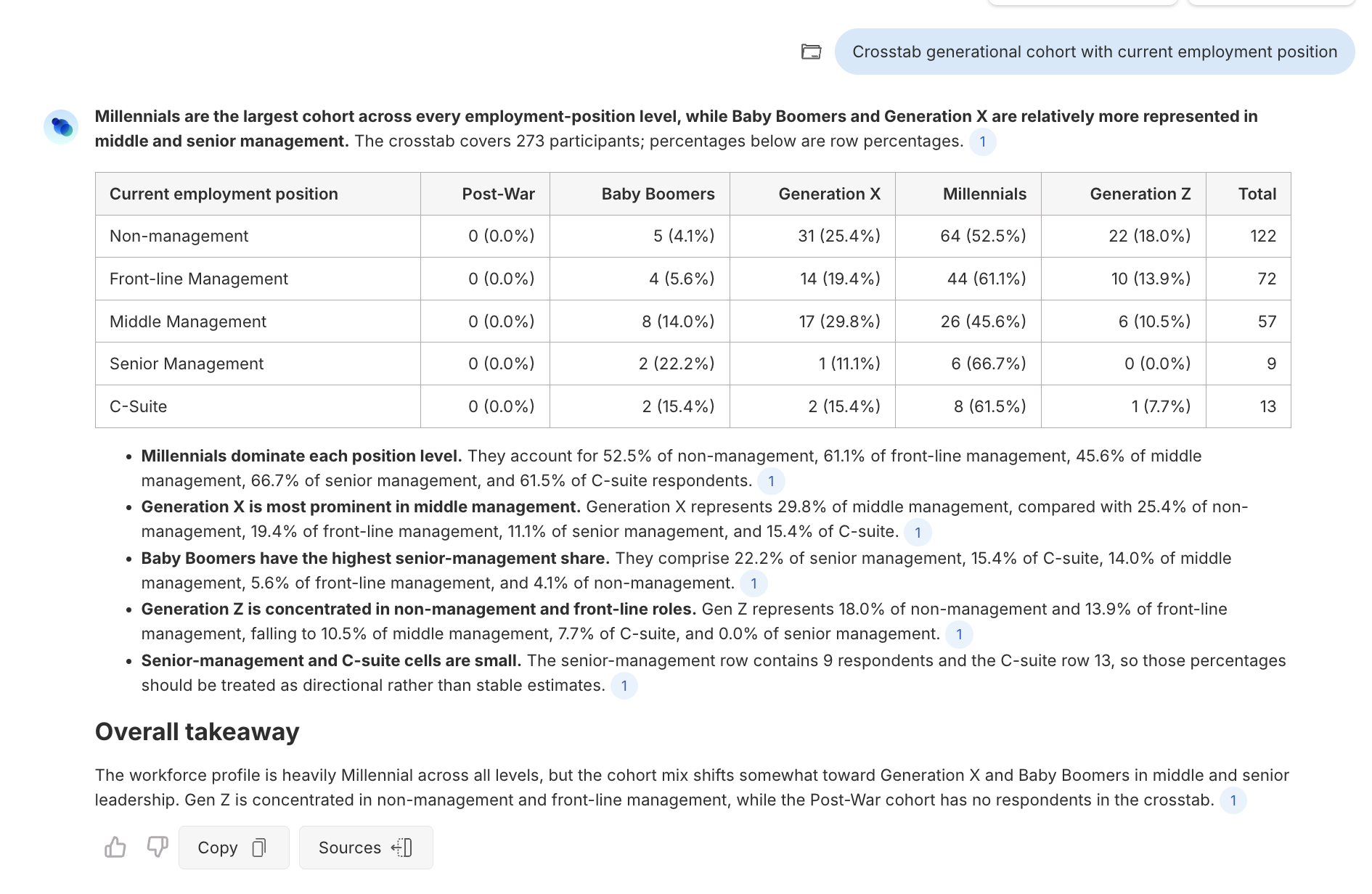Copy the response with the Copy button
Screen dimensions: 1372x894
(x=234, y=848)
